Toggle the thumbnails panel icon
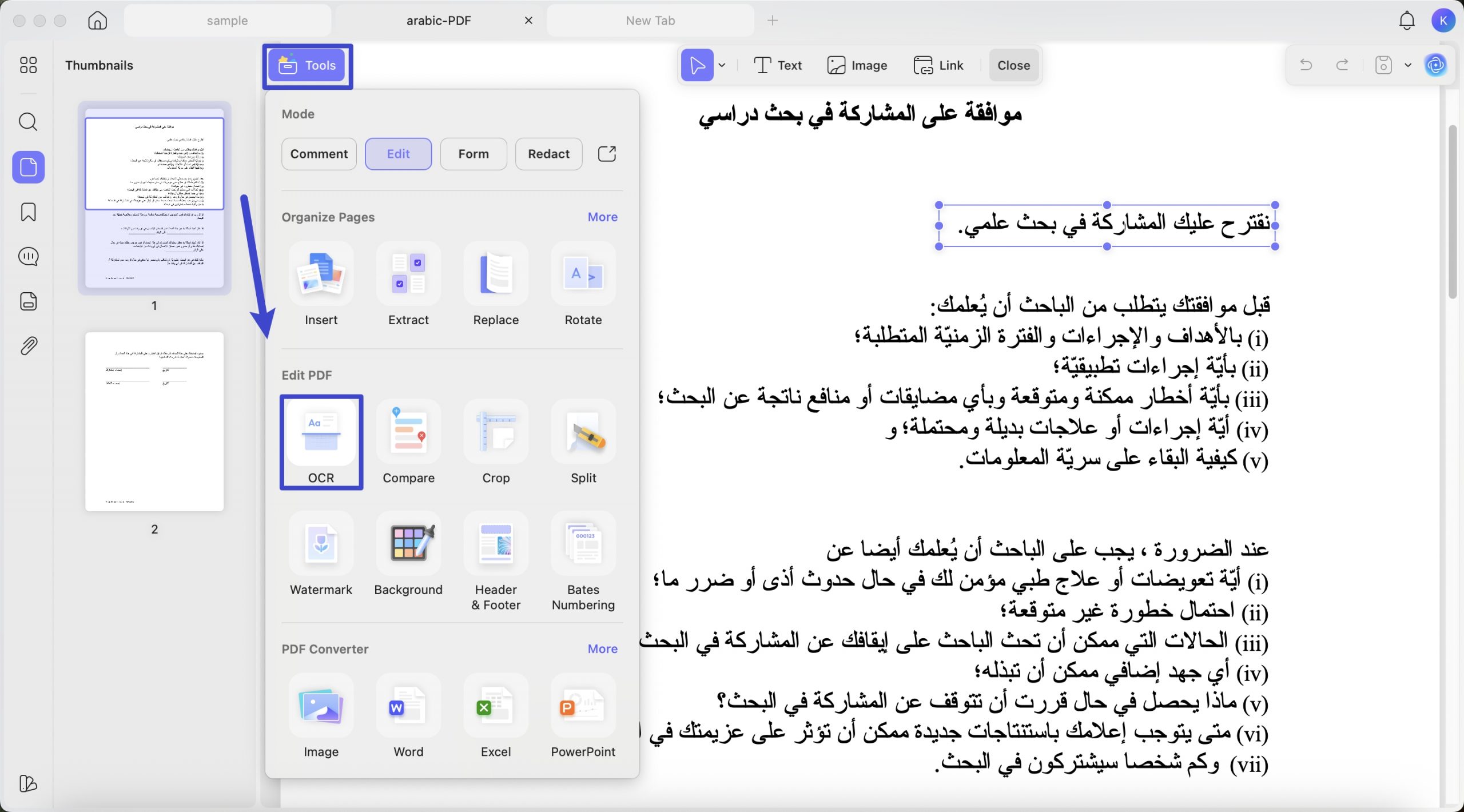1464x812 pixels. 28,167
